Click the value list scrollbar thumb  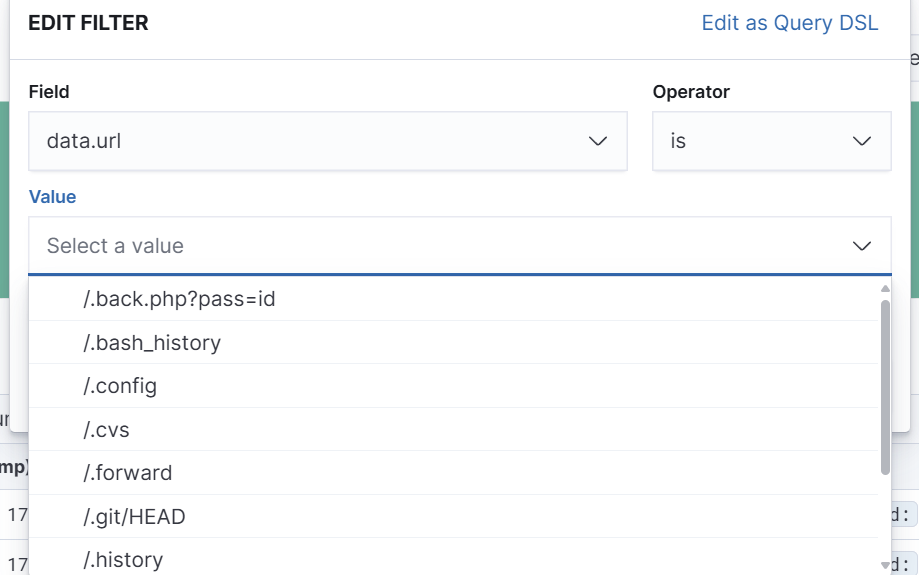coord(885,386)
